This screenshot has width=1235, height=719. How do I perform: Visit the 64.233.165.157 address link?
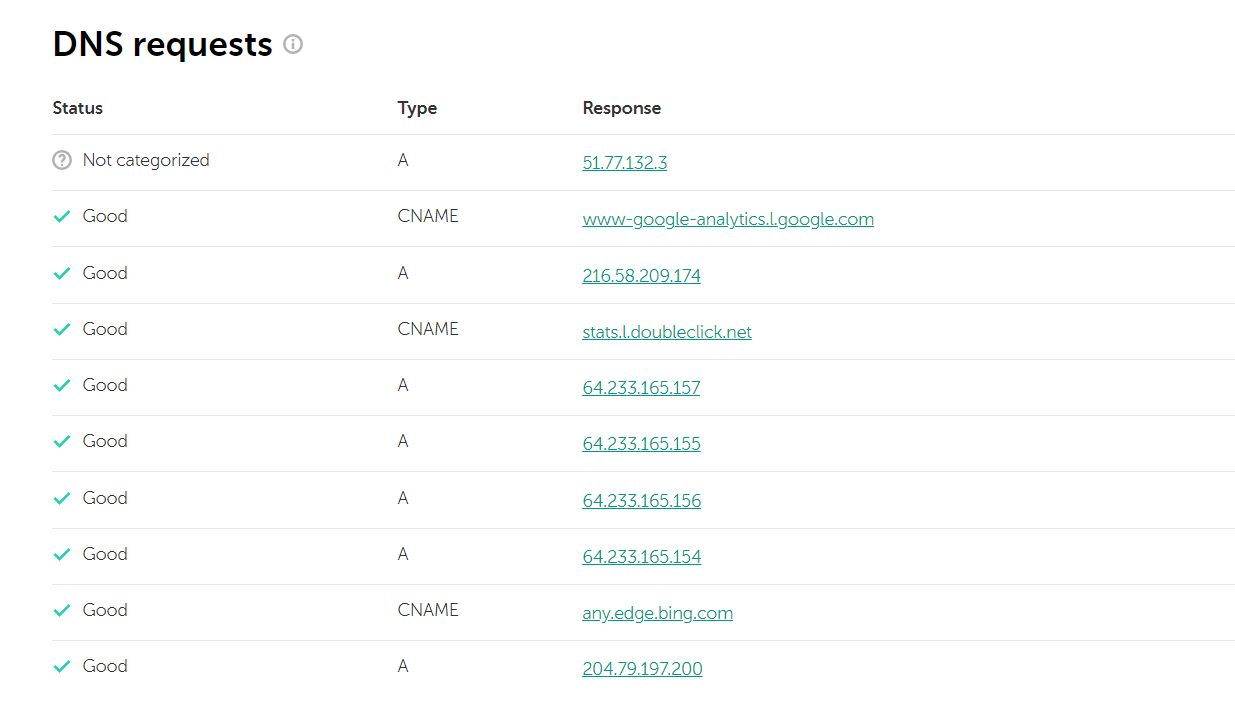pyautogui.click(x=641, y=388)
